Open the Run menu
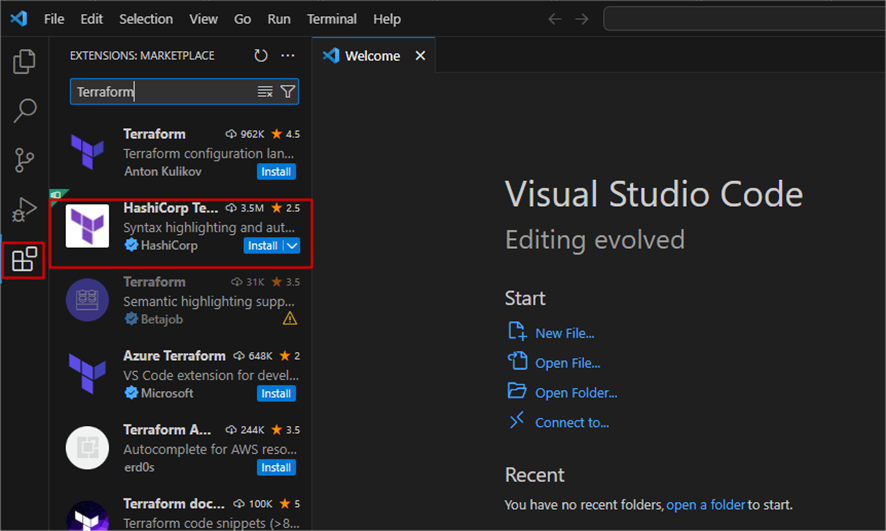 (x=279, y=19)
